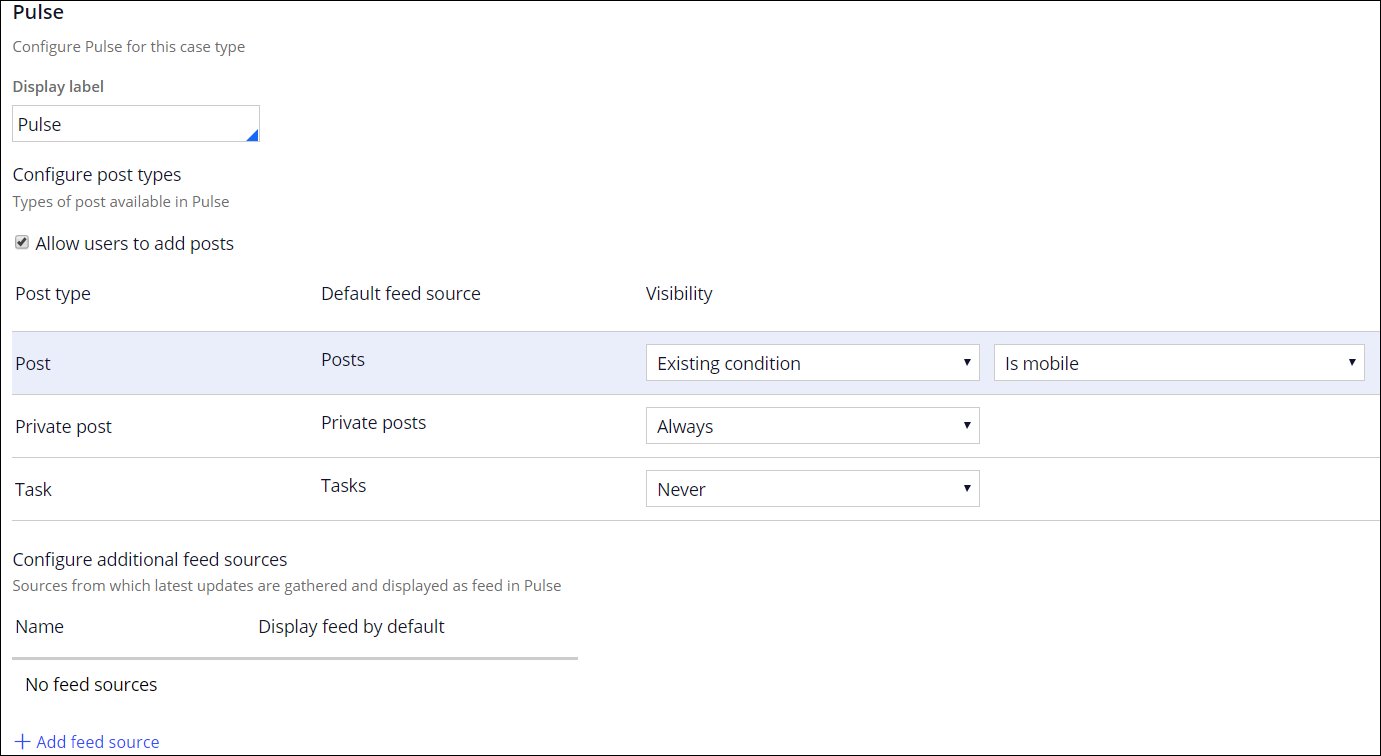The height and width of the screenshot is (756, 1381).
Task: Click the Tasks default feed source cell
Action: [x=343, y=486]
